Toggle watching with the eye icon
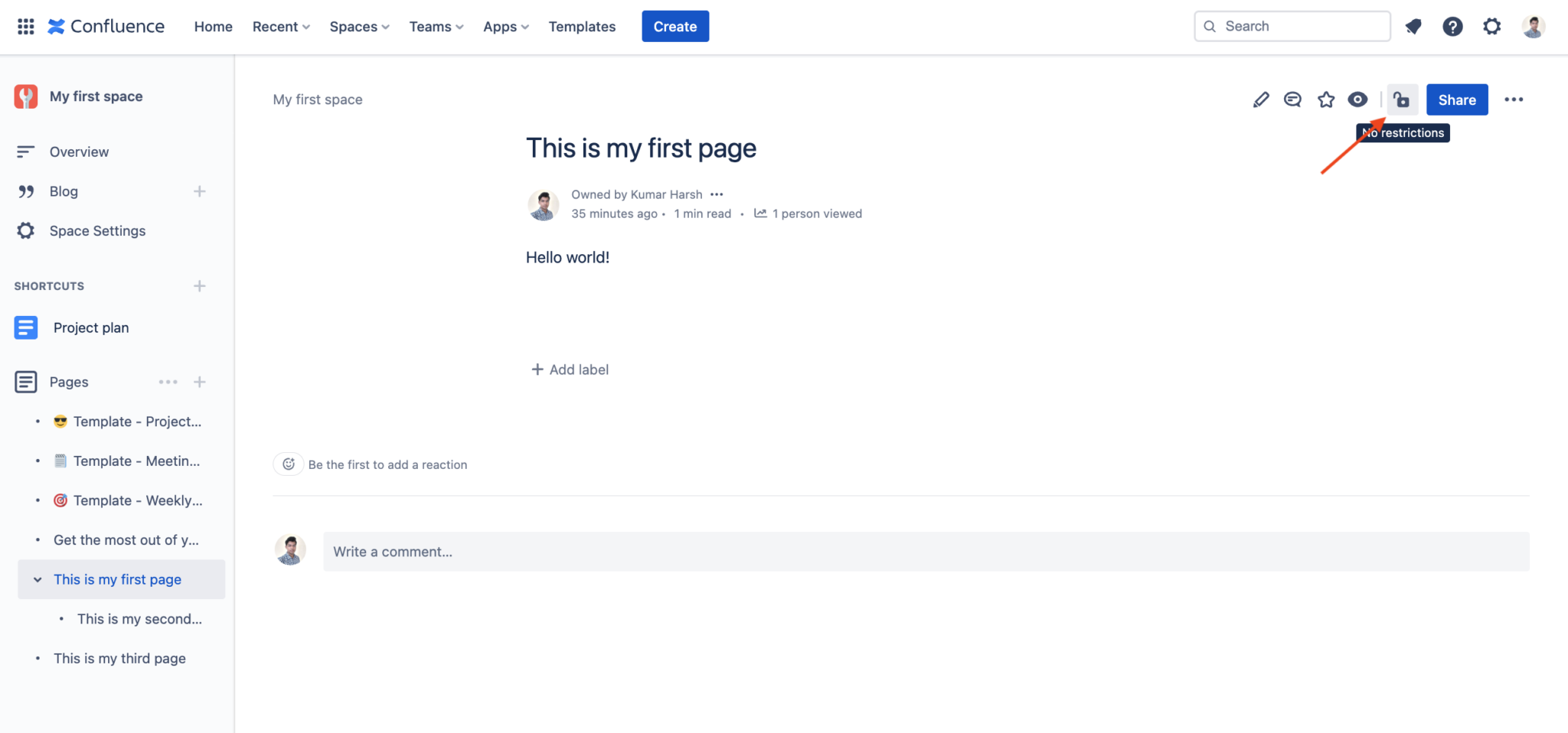 [1357, 99]
